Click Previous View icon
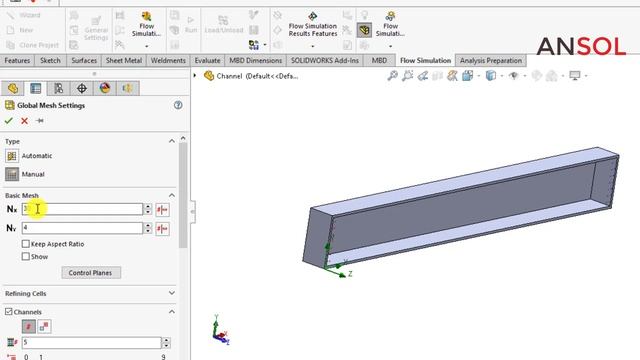Image resolution: width=640 pixels, height=360 pixels. (x=423, y=76)
